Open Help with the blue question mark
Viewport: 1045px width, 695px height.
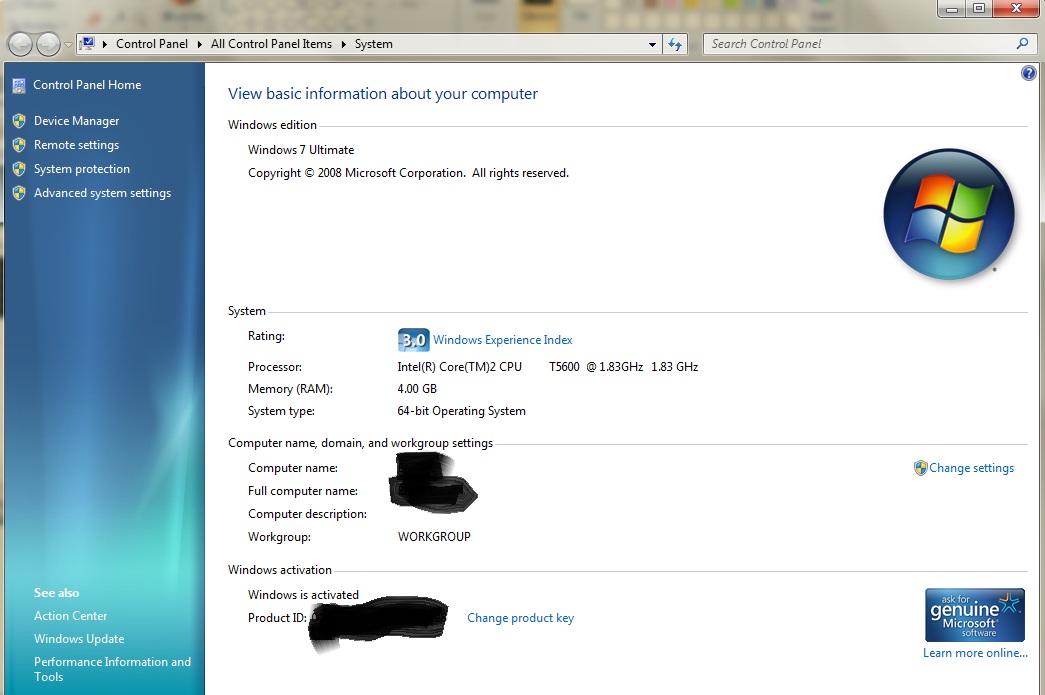[1028, 73]
